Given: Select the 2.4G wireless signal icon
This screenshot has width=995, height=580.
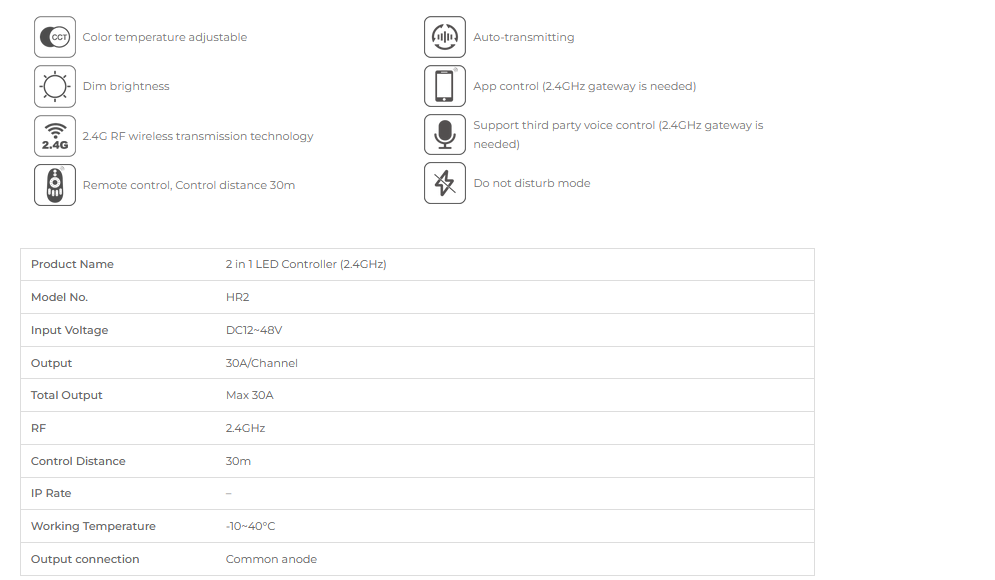Looking at the screenshot, I should [55, 136].
